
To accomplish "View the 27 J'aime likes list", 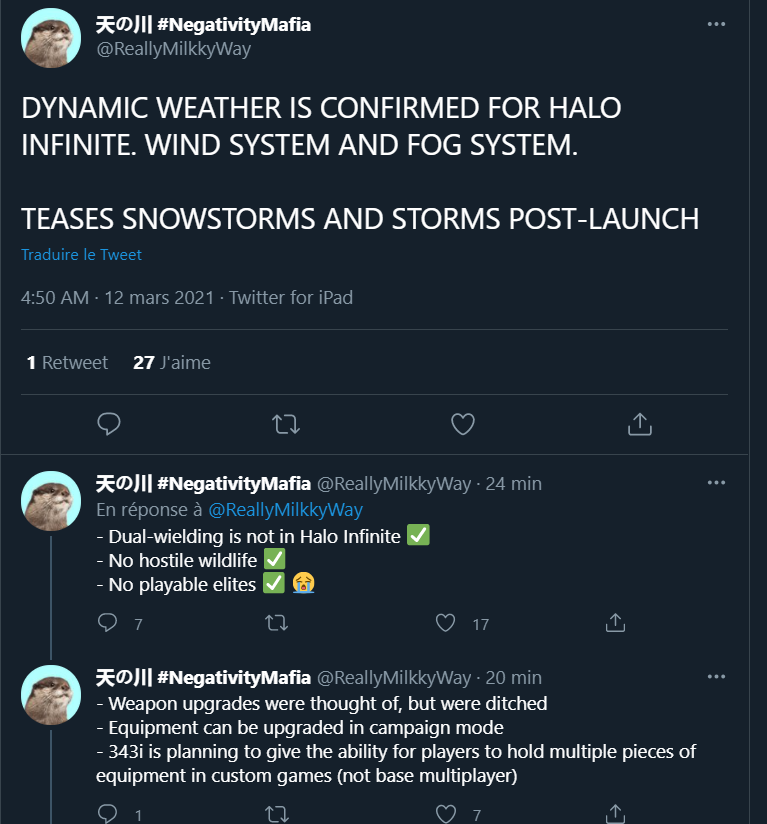I will (172, 363).
